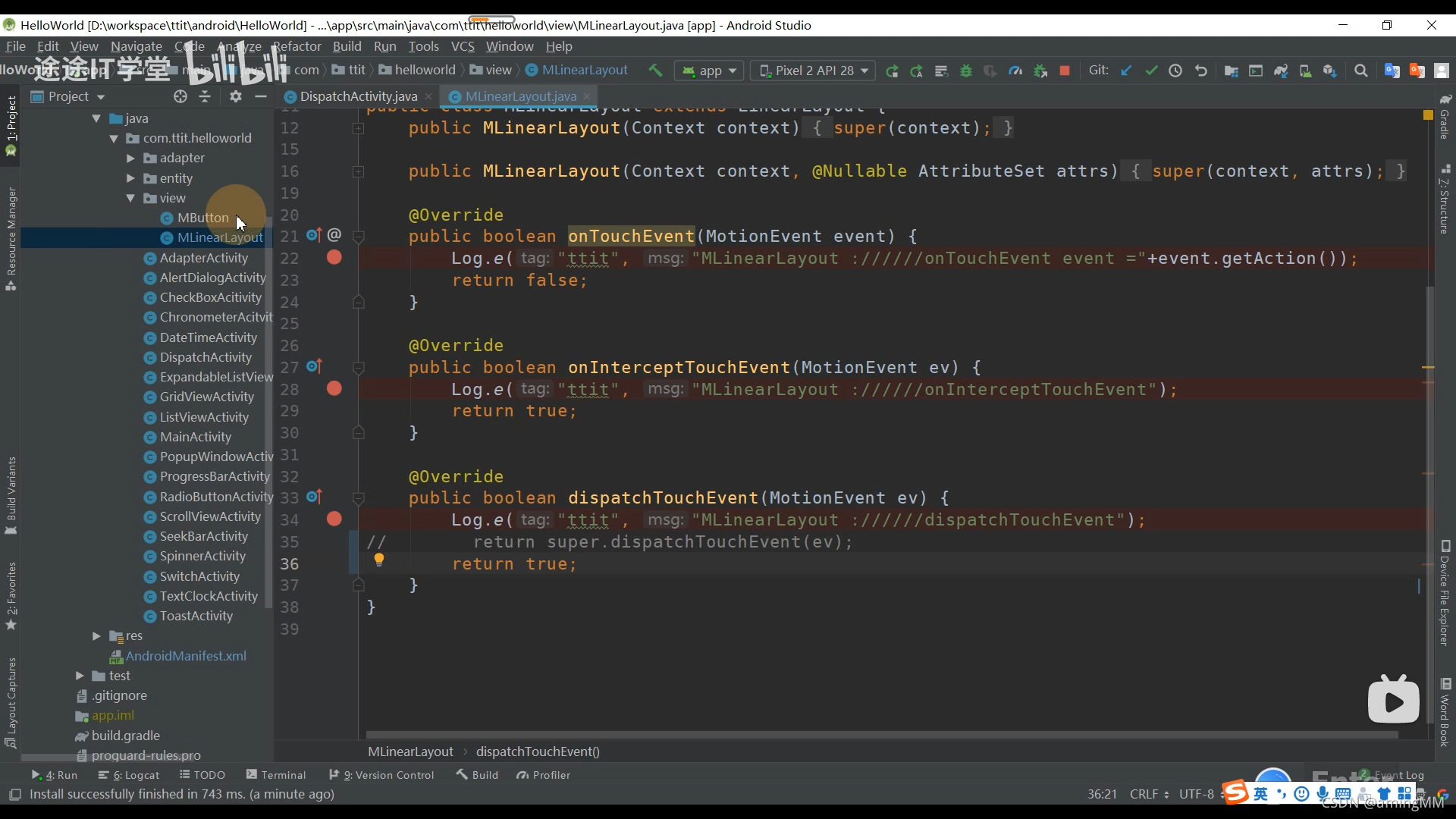Open the Terminal tool window
Image resolution: width=1456 pixels, height=819 pixels.
point(276,775)
